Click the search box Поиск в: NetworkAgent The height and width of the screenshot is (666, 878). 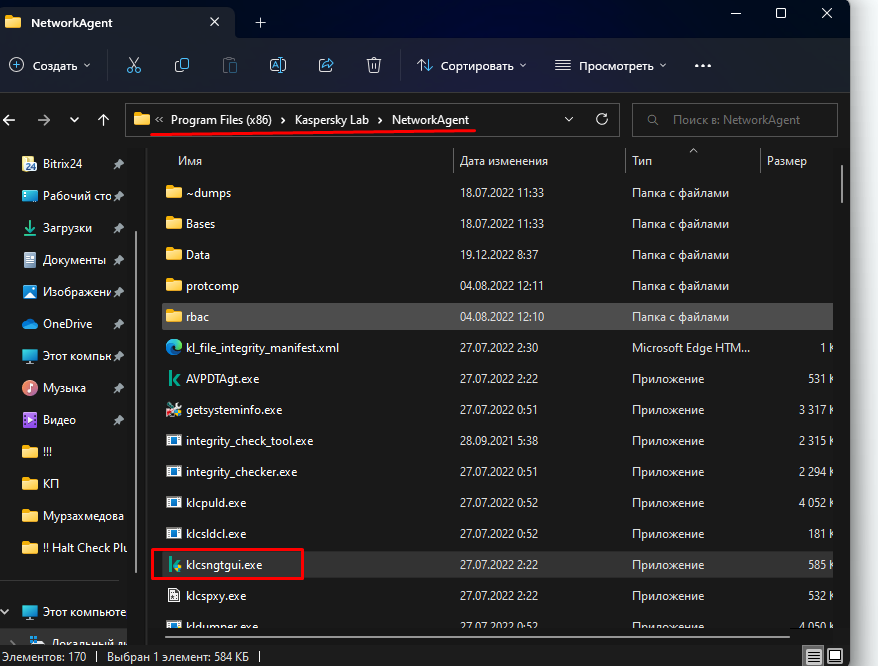click(735, 120)
